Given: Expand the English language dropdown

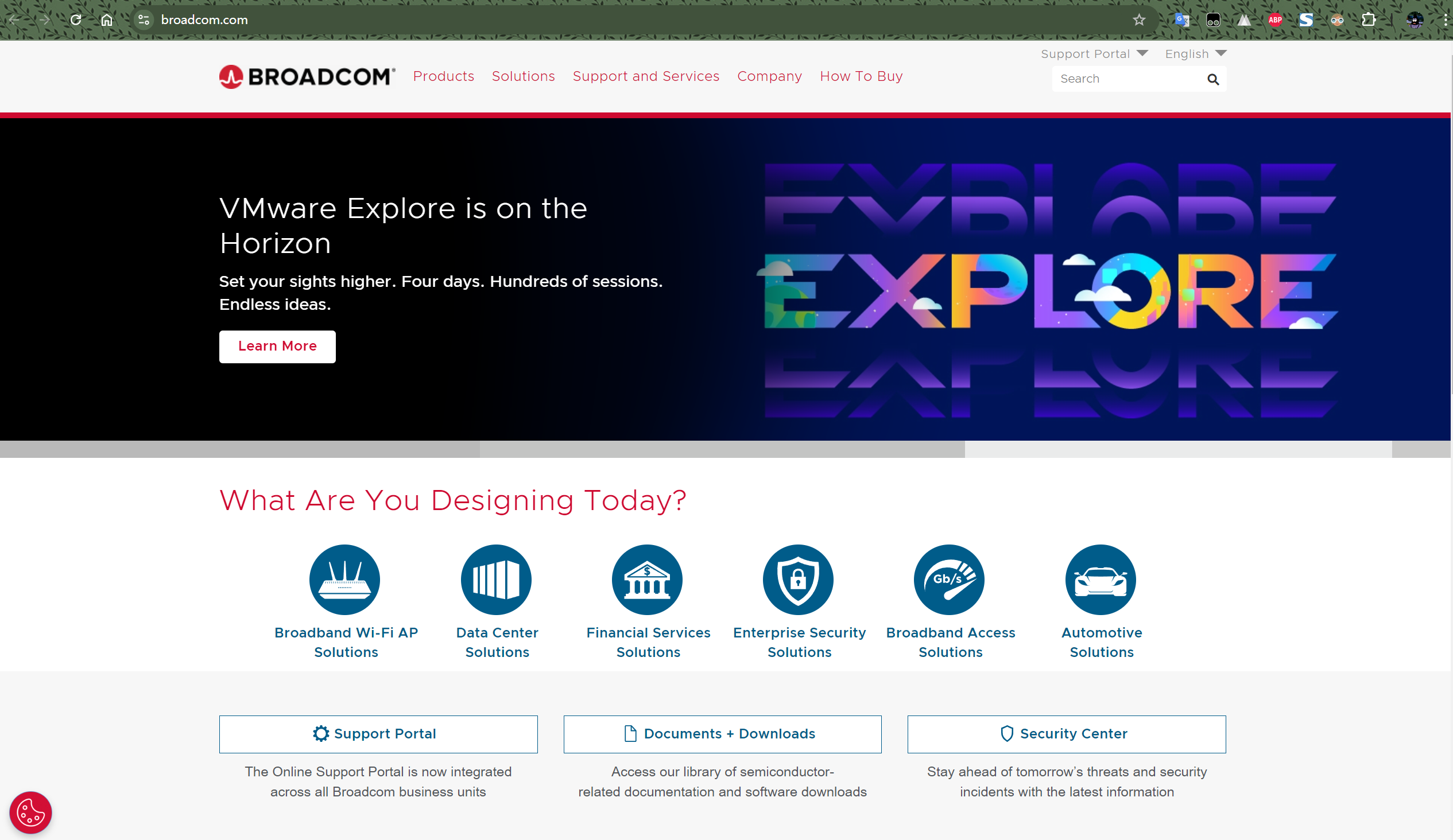Looking at the screenshot, I should point(1195,53).
